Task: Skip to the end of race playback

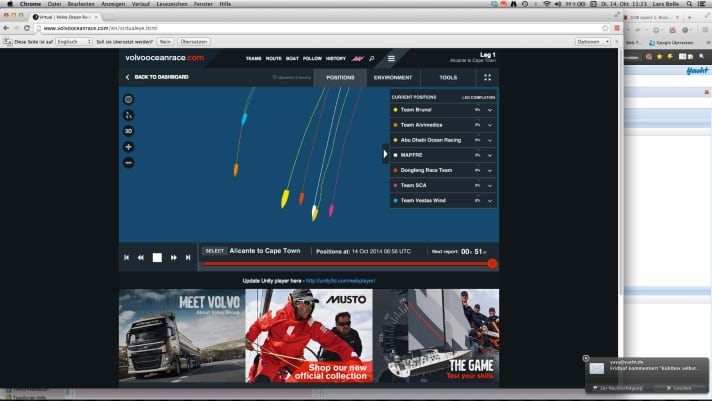Action: (x=188, y=257)
